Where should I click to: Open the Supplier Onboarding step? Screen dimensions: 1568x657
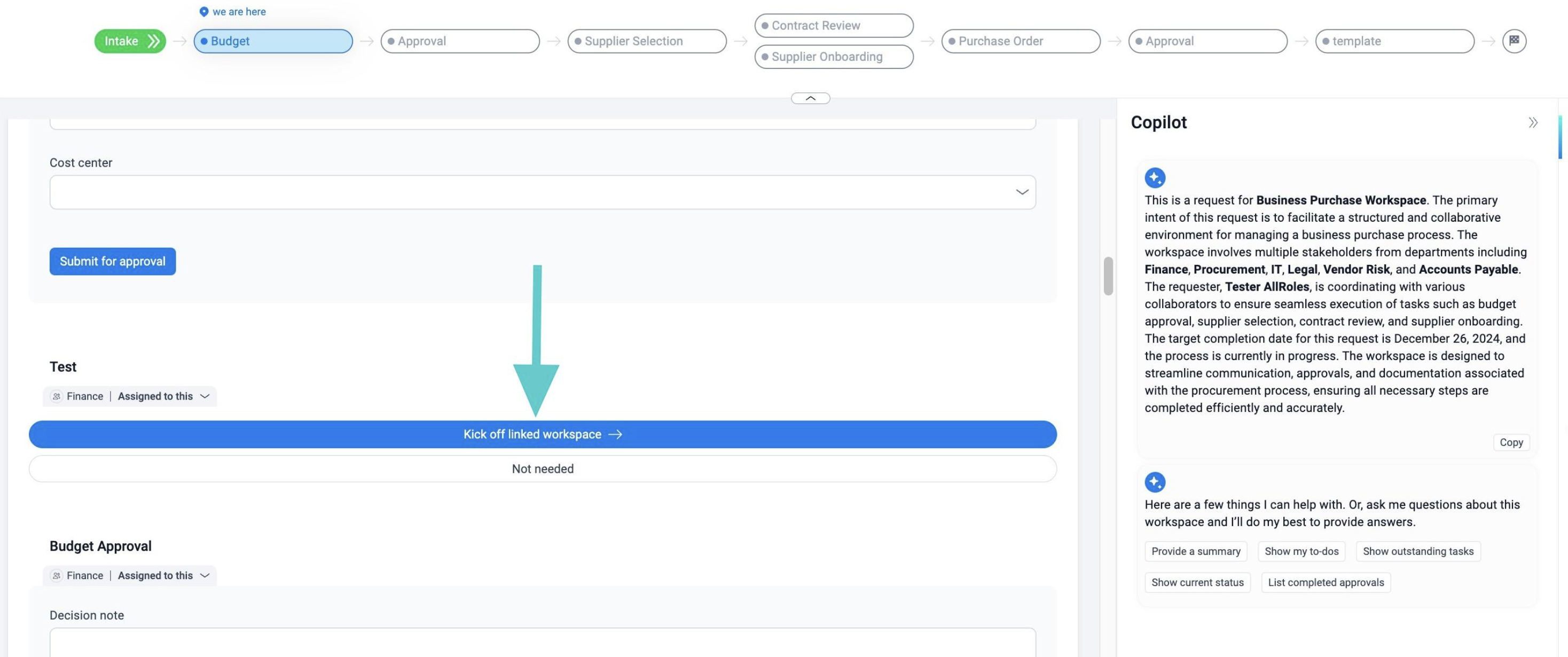(x=833, y=57)
